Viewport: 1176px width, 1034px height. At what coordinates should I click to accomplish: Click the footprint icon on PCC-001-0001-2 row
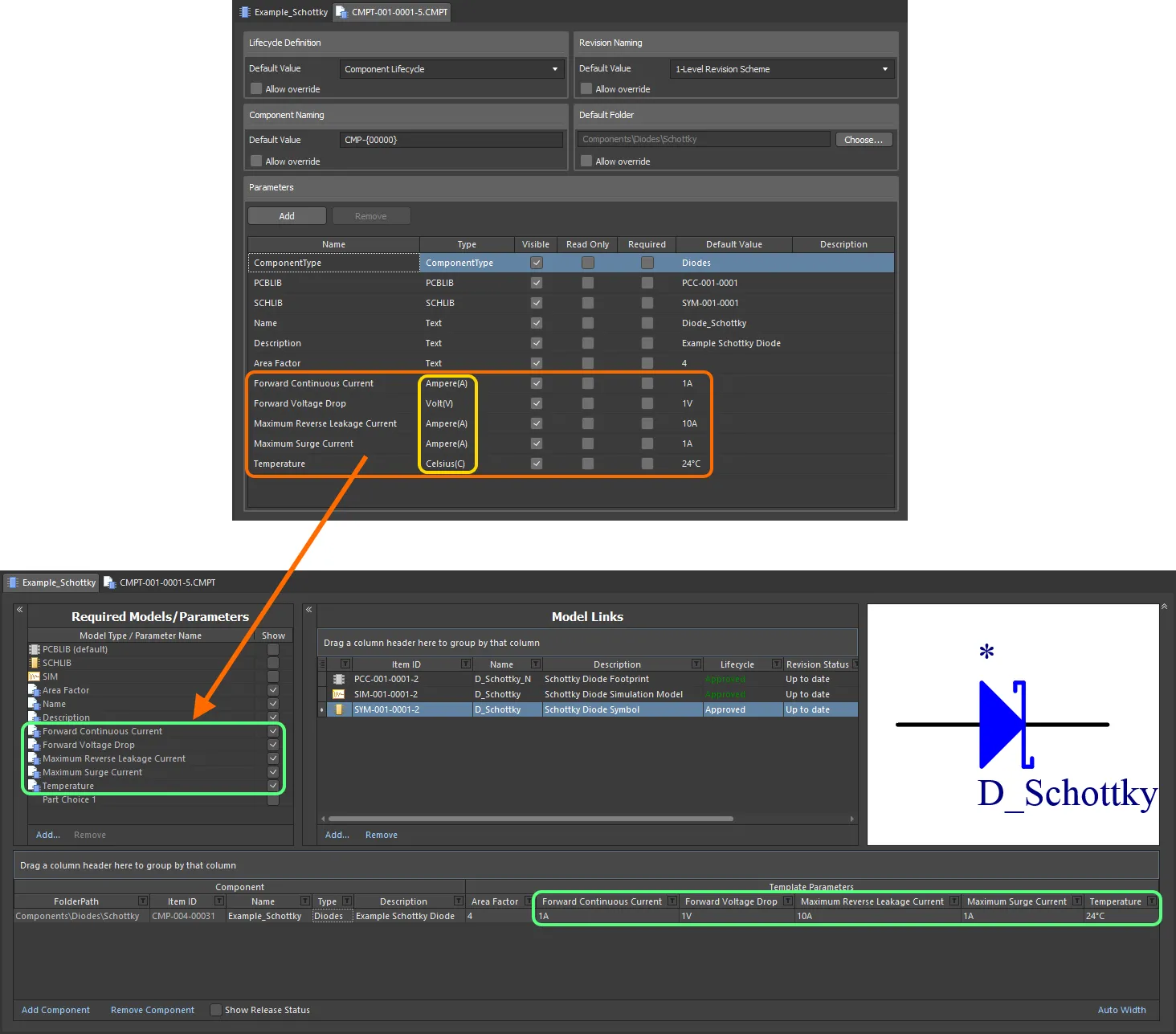(x=338, y=679)
